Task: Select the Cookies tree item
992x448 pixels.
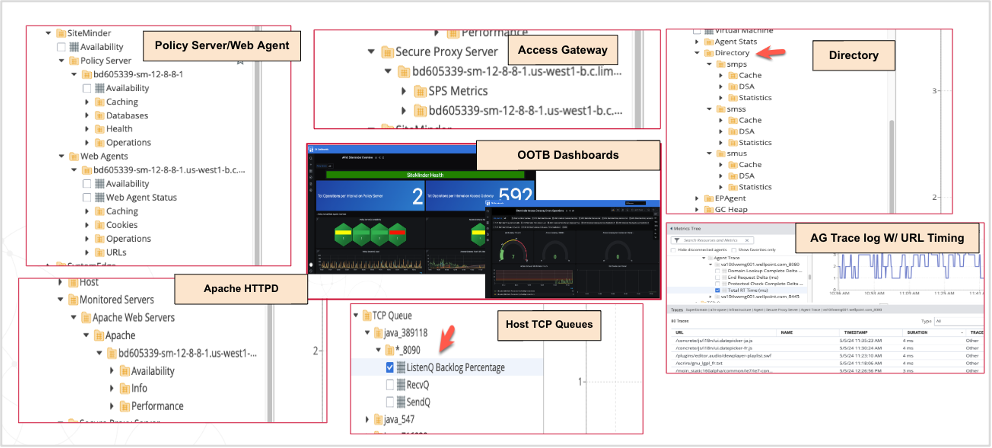Action: tap(121, 226)
